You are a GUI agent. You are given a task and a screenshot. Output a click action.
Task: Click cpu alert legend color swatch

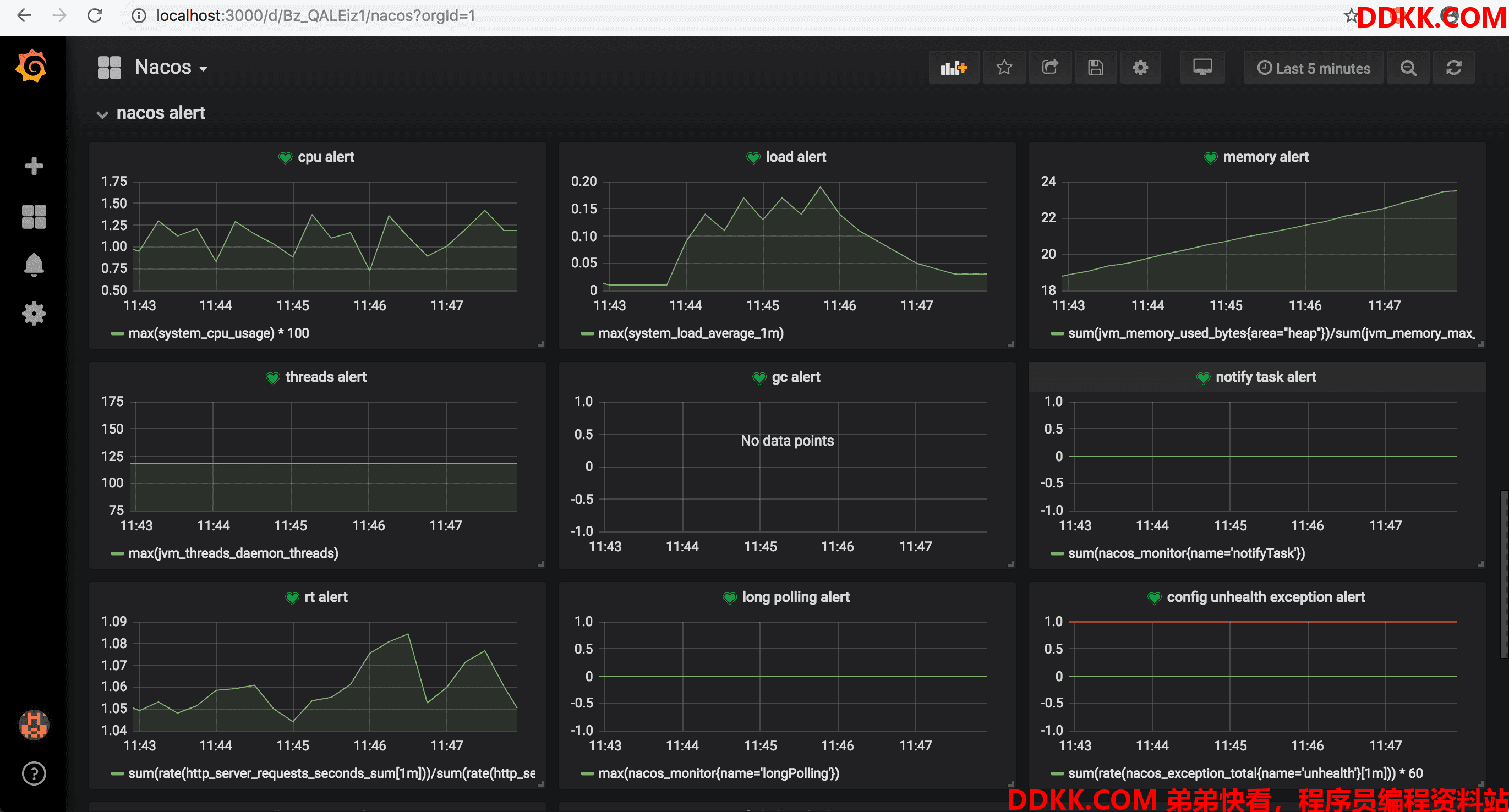tap(117, 334)
